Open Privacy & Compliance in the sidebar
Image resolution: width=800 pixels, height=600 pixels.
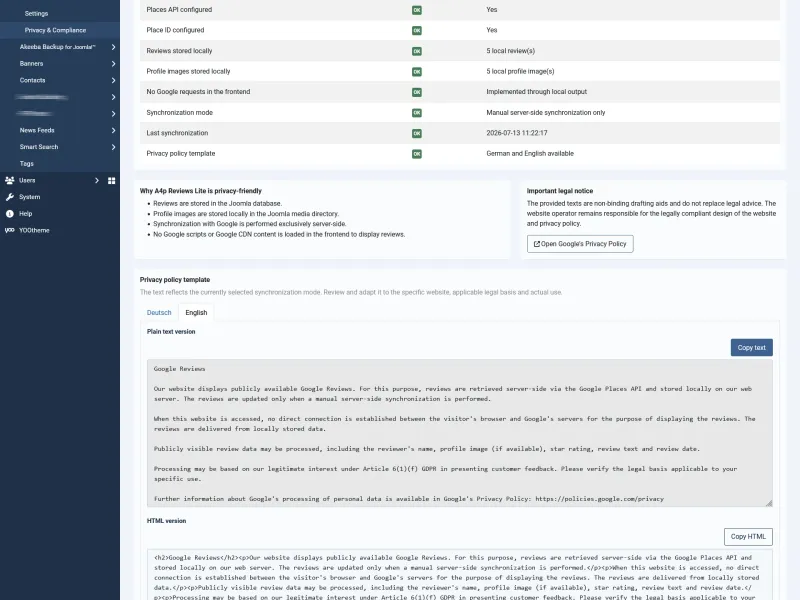(55, 30)
